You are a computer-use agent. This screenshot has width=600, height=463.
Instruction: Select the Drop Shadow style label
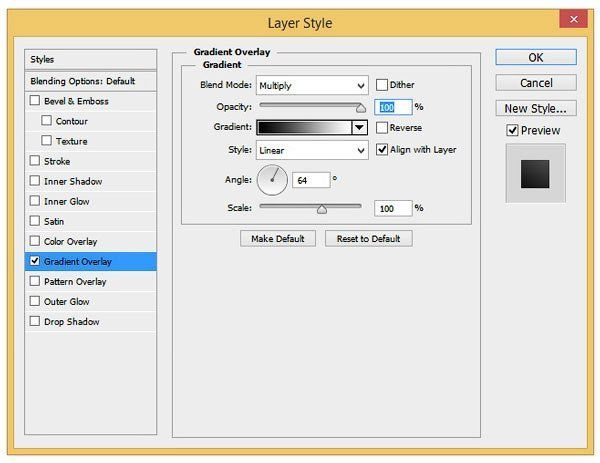click(x=72, y=321)
